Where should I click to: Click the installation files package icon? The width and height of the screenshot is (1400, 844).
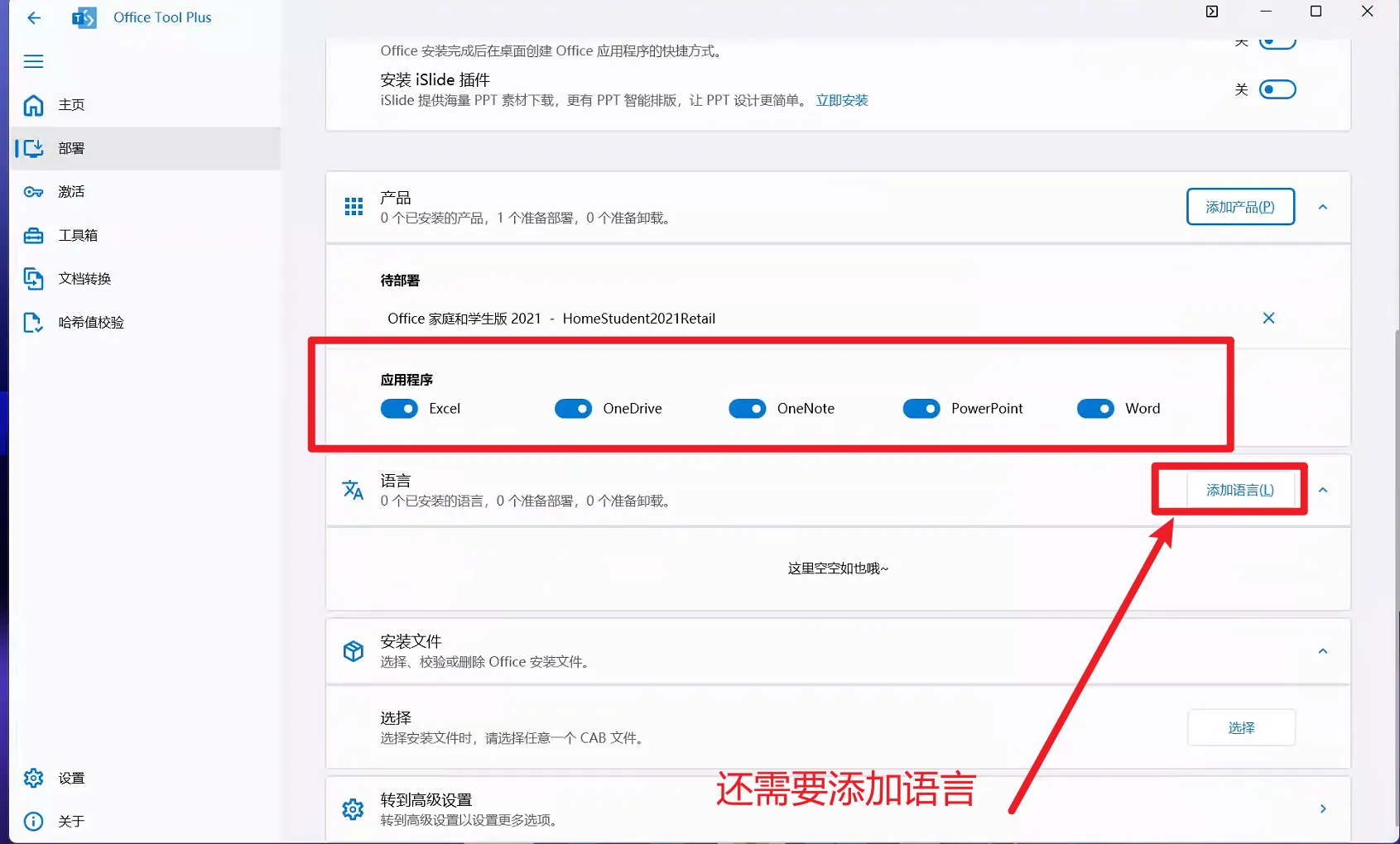click(354, 651)
